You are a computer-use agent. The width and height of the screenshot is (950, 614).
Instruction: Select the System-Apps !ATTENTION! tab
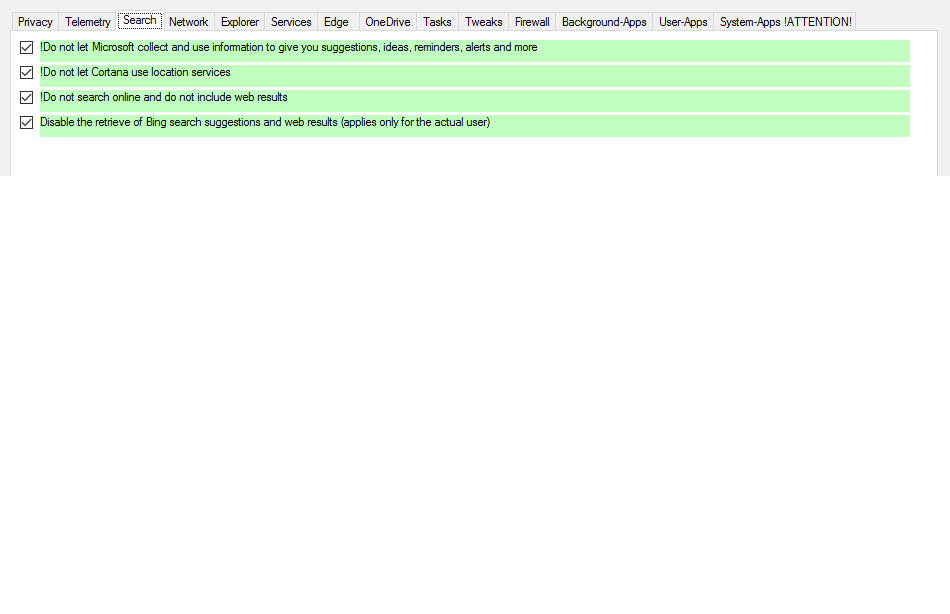point(785,22)
